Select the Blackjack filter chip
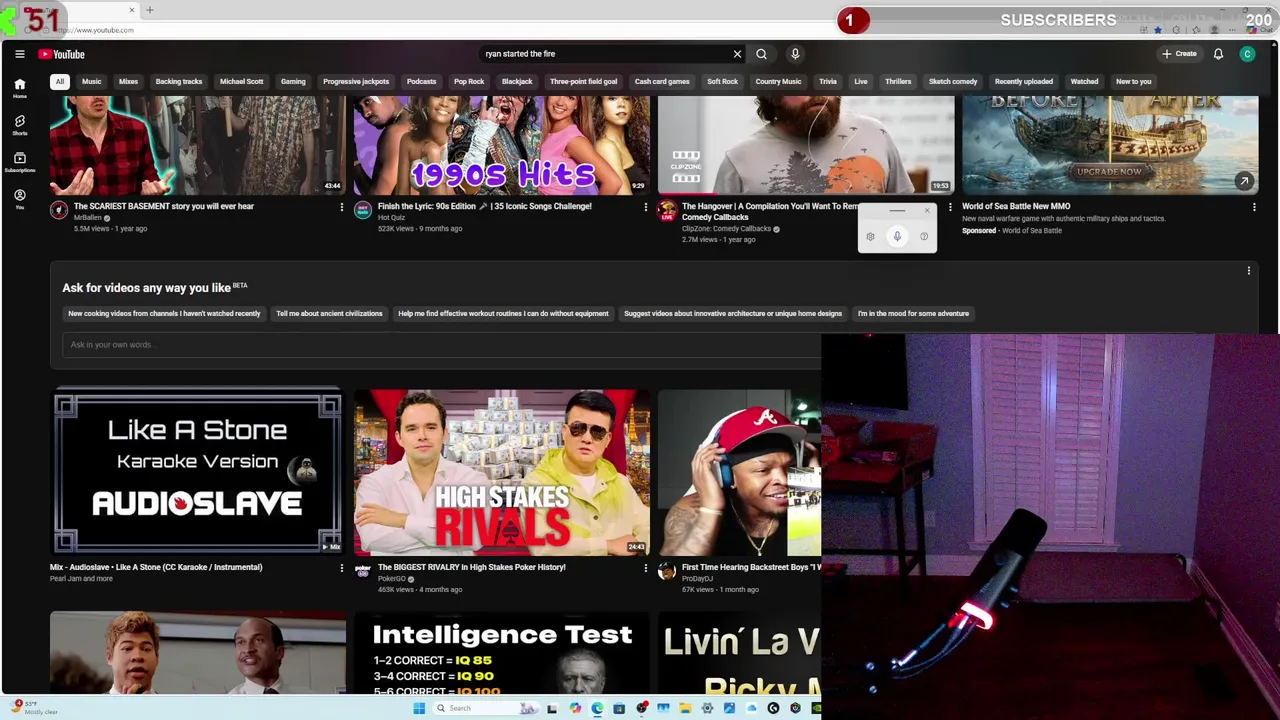 517,81
